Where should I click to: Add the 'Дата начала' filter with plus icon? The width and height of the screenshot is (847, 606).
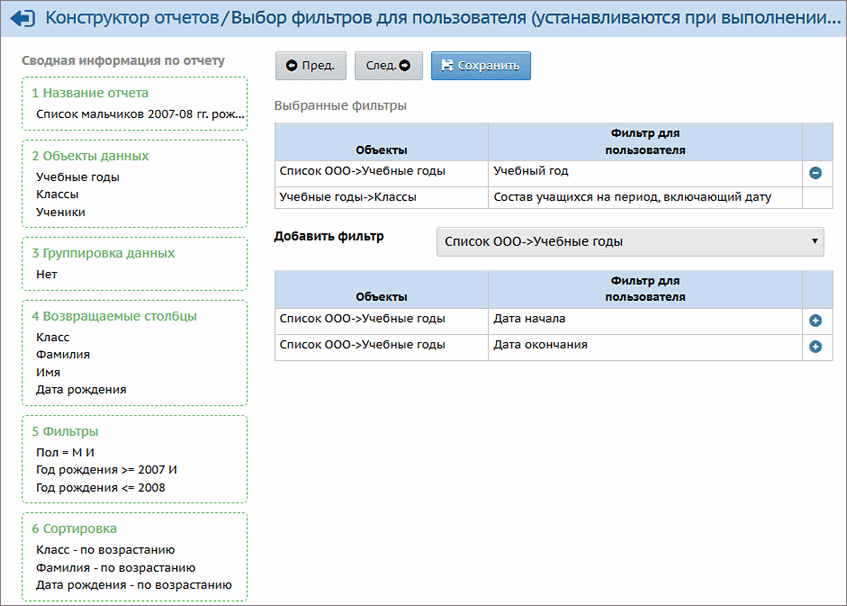pyautogui.click(x=815, y=321)
